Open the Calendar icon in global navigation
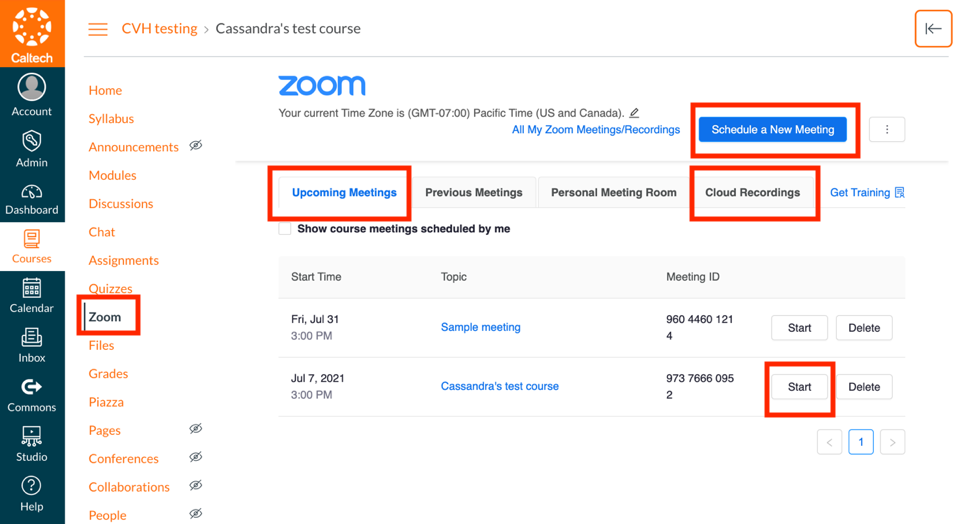Image resolution: width=960 pixels, height=524 pixels. coord(32,289)
